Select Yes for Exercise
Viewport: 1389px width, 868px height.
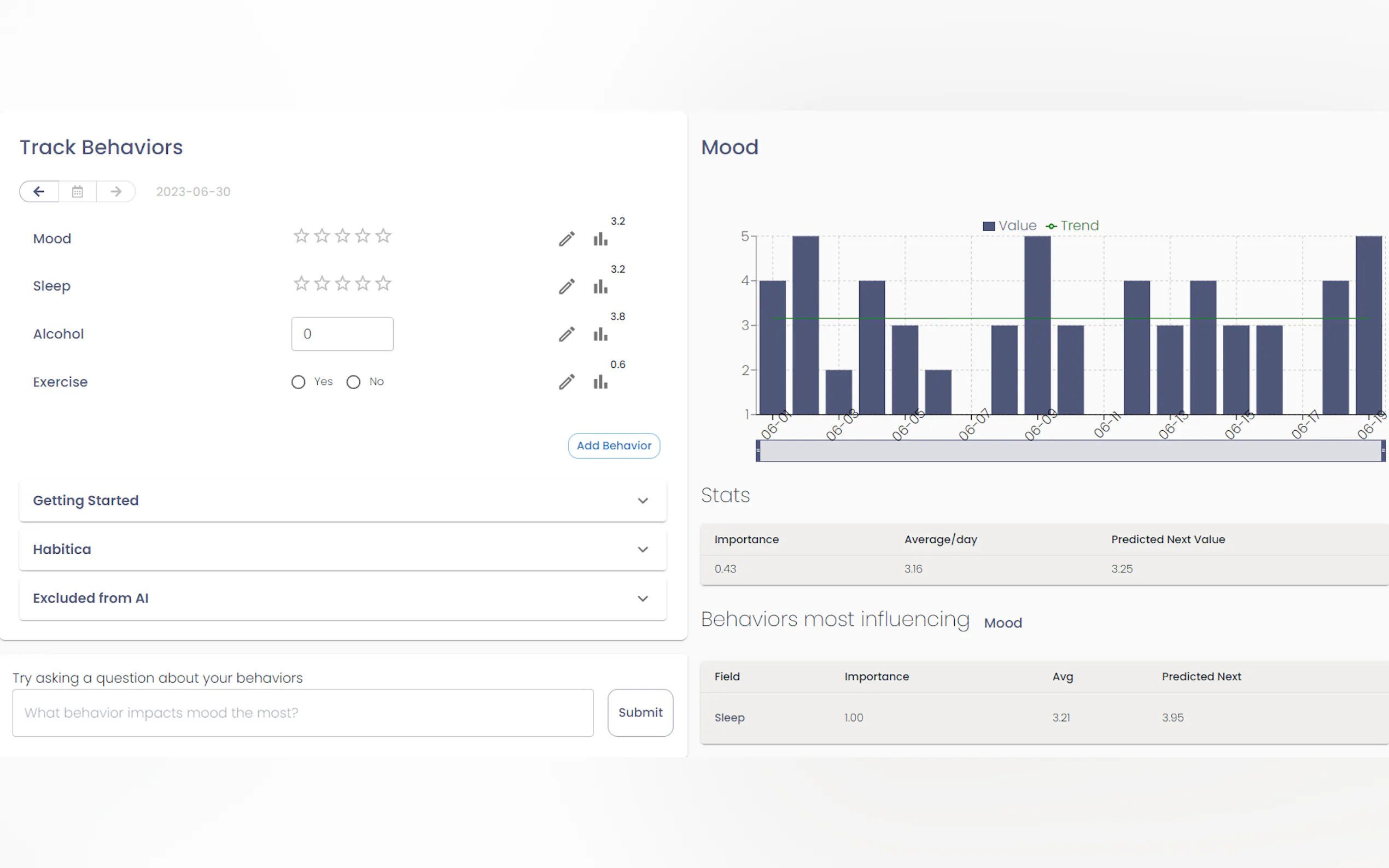[298, 382]
